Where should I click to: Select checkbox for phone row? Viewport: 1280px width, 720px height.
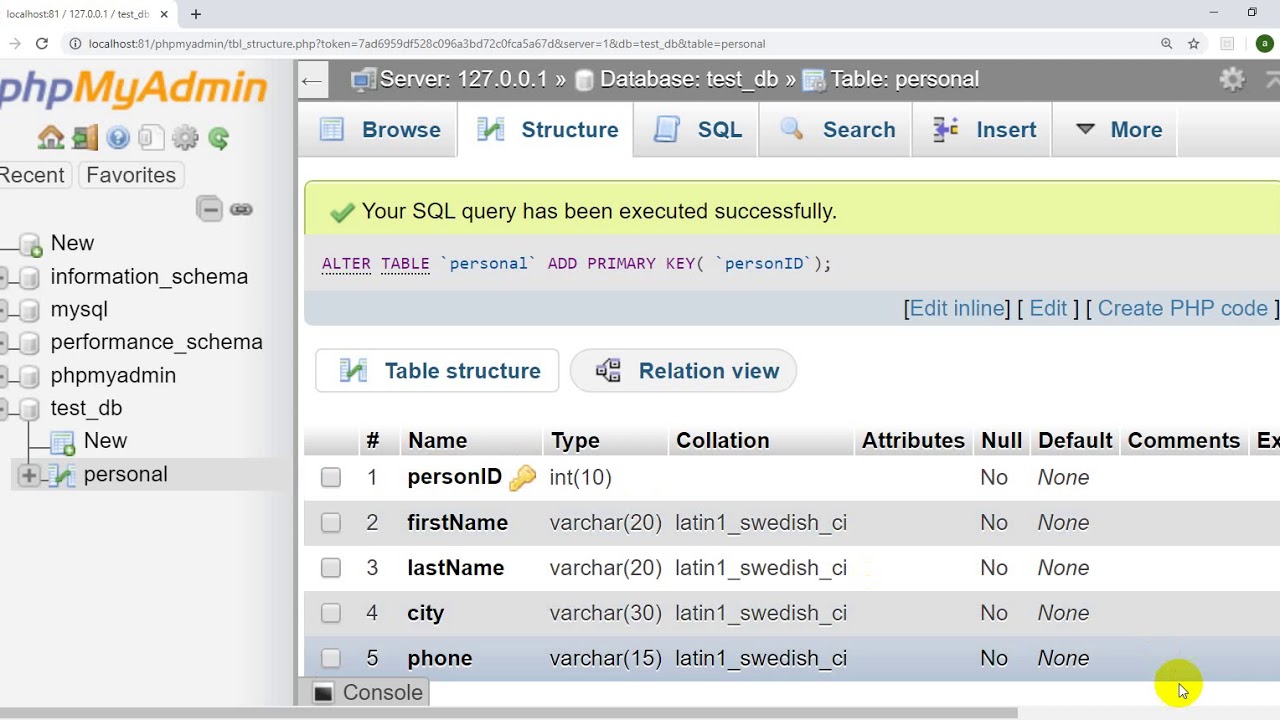coord(331,658)
